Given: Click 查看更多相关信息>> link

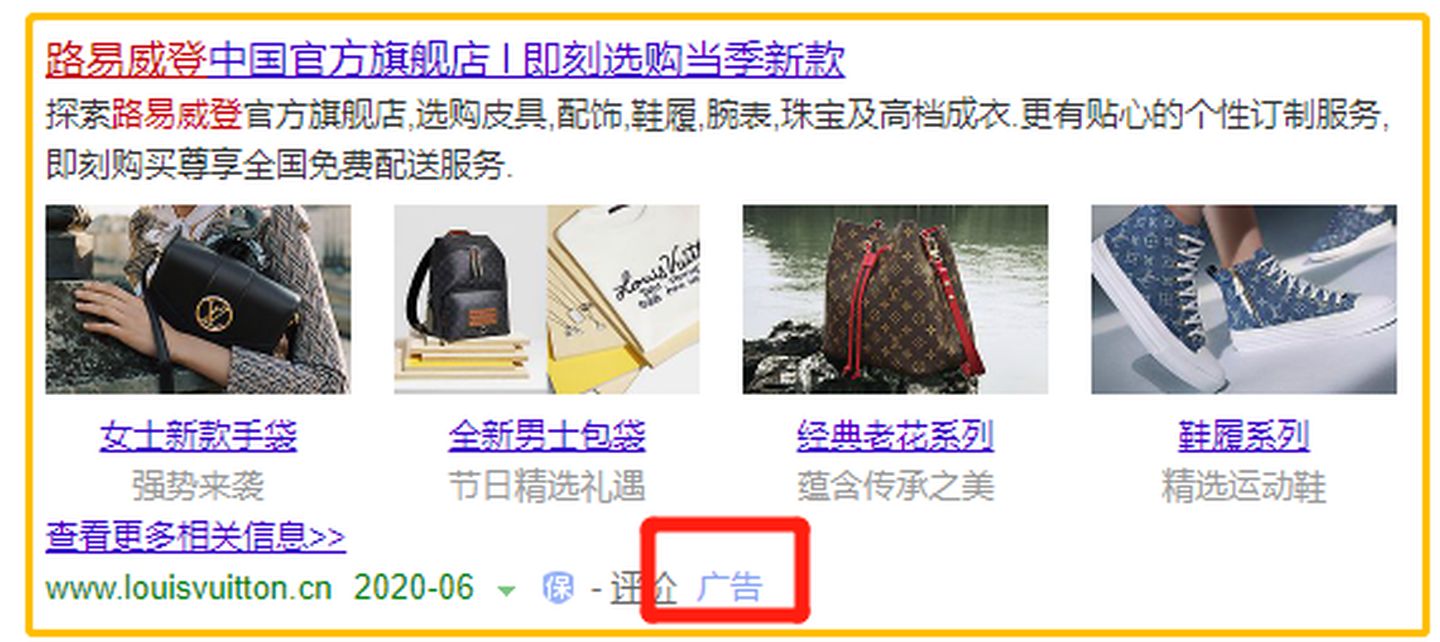Looking at the screenshot, I should click(195, 537).
